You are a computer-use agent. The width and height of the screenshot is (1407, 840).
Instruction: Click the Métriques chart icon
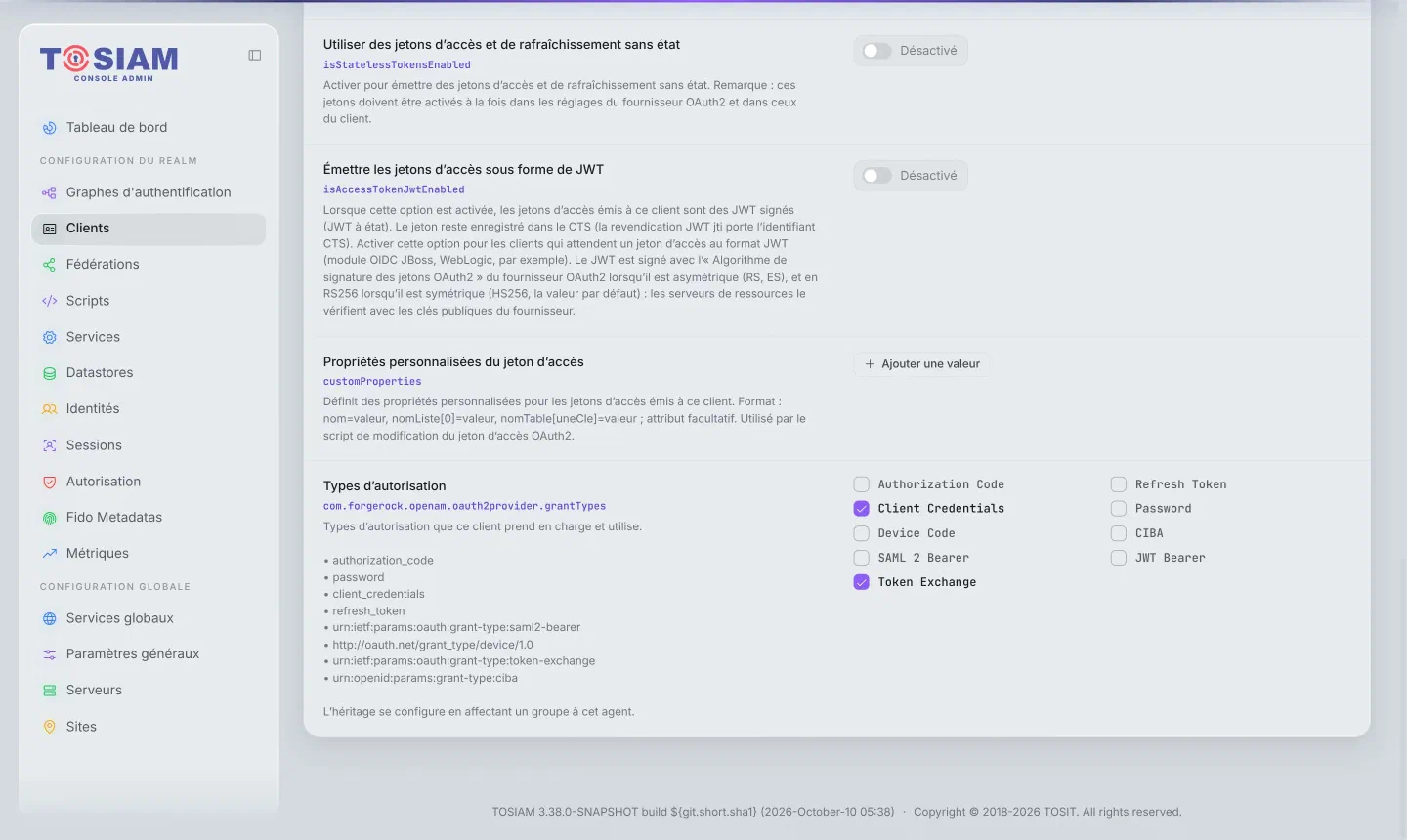pos(50,554)
